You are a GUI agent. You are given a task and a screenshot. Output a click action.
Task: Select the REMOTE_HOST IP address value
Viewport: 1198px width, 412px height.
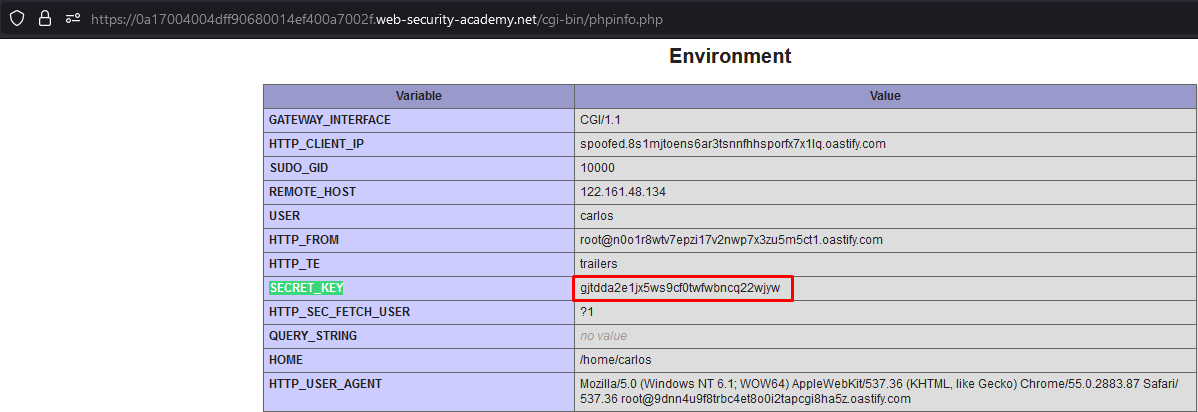click(x=623, y=192)
